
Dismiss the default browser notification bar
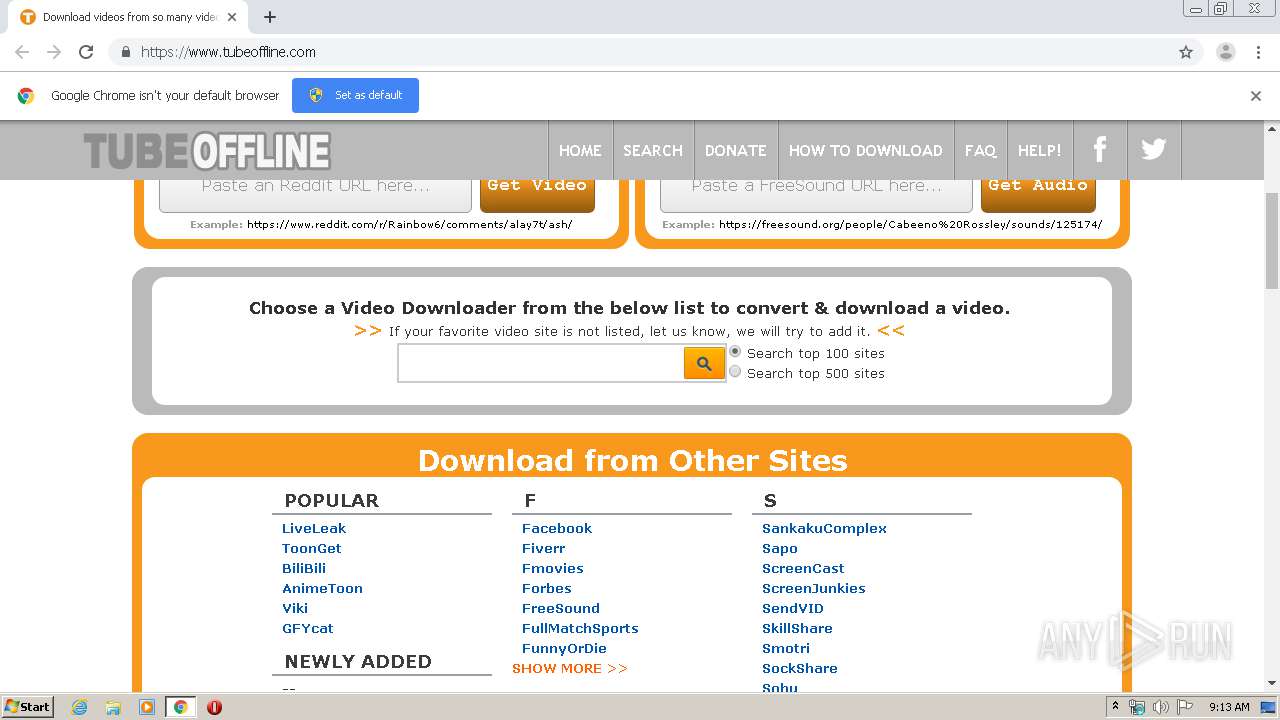[x=1256, y=96]
